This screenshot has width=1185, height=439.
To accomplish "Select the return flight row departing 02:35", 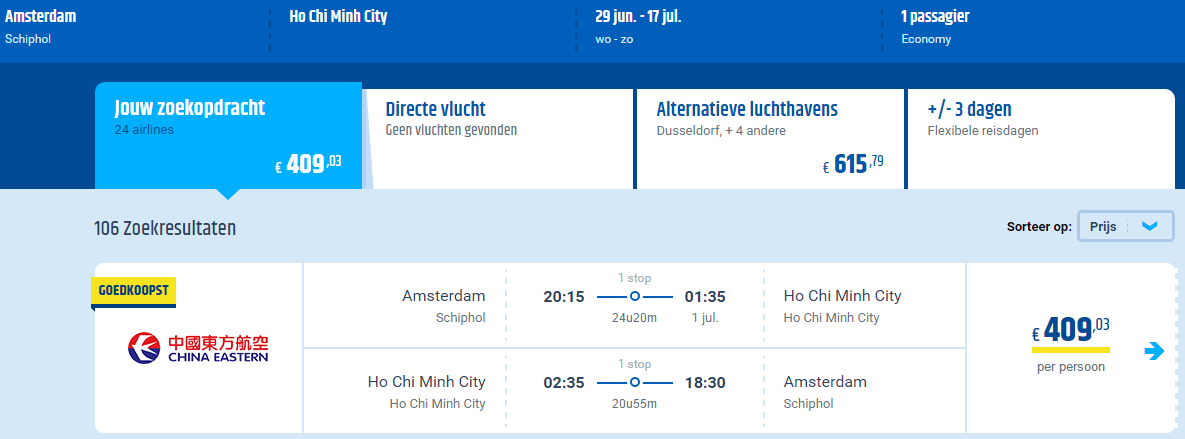I will [x=634, y=391].
